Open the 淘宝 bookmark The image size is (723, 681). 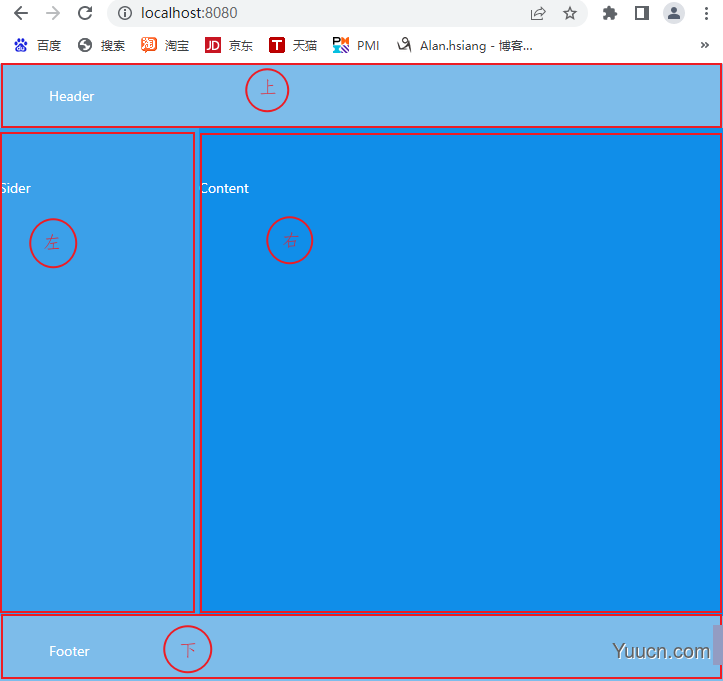(x=165, y=45)
